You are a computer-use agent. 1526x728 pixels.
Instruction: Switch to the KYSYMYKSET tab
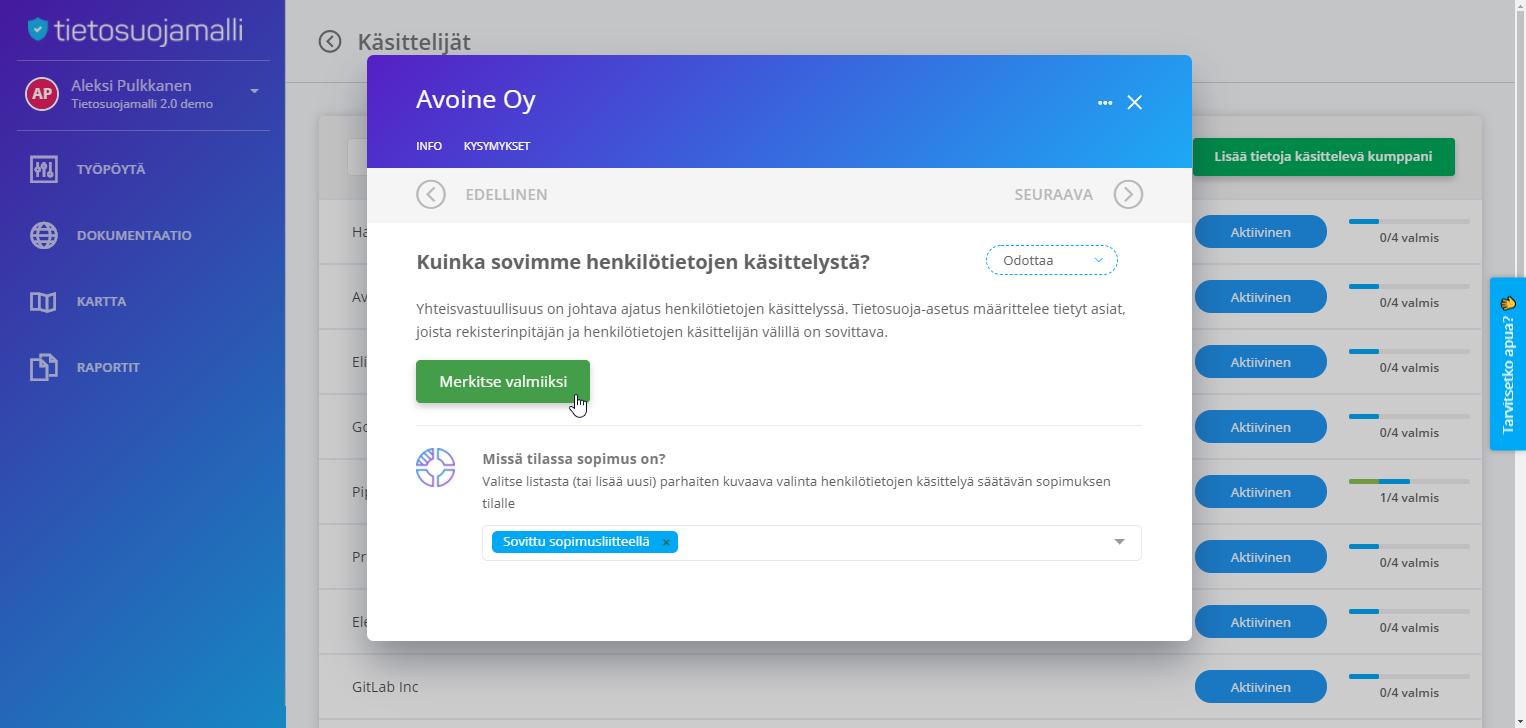(497, 146)
